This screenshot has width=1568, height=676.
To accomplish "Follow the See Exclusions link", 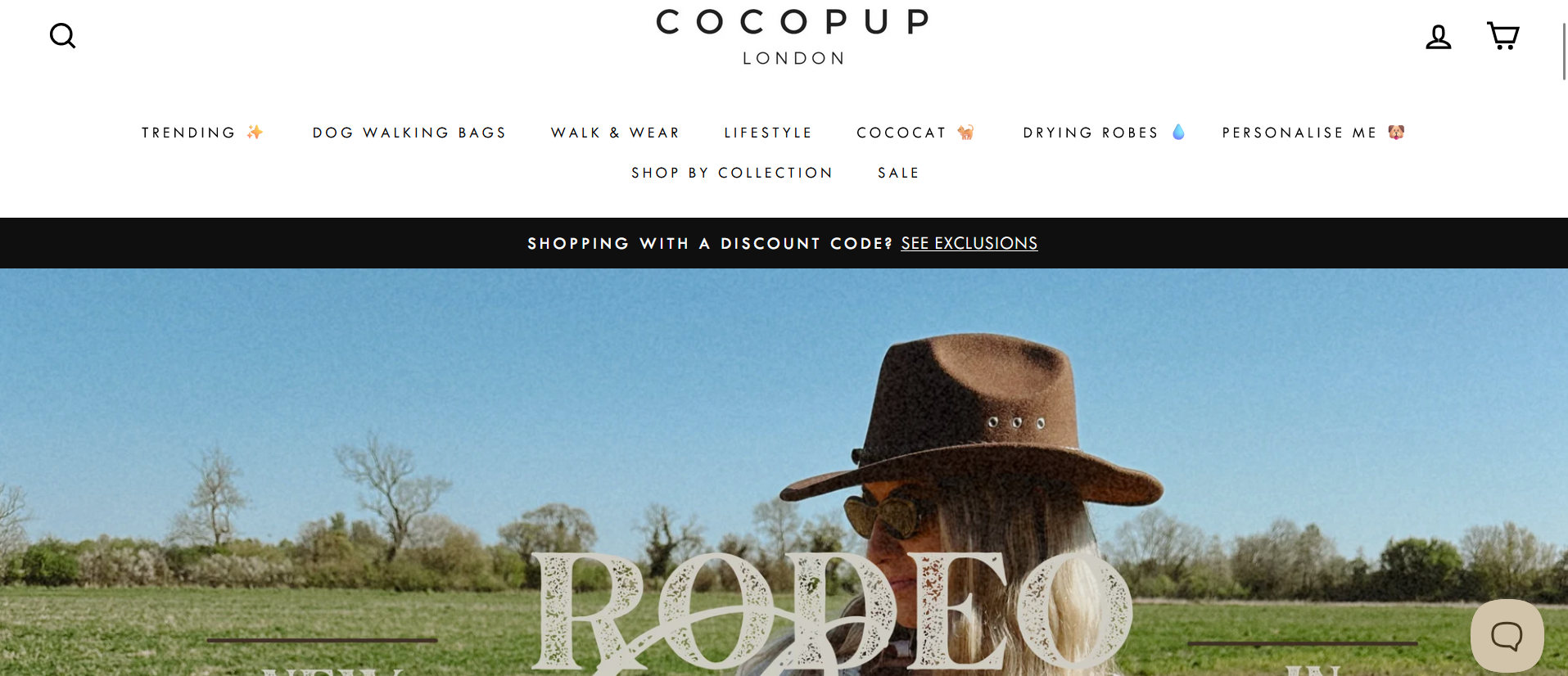I will [969, 243].
